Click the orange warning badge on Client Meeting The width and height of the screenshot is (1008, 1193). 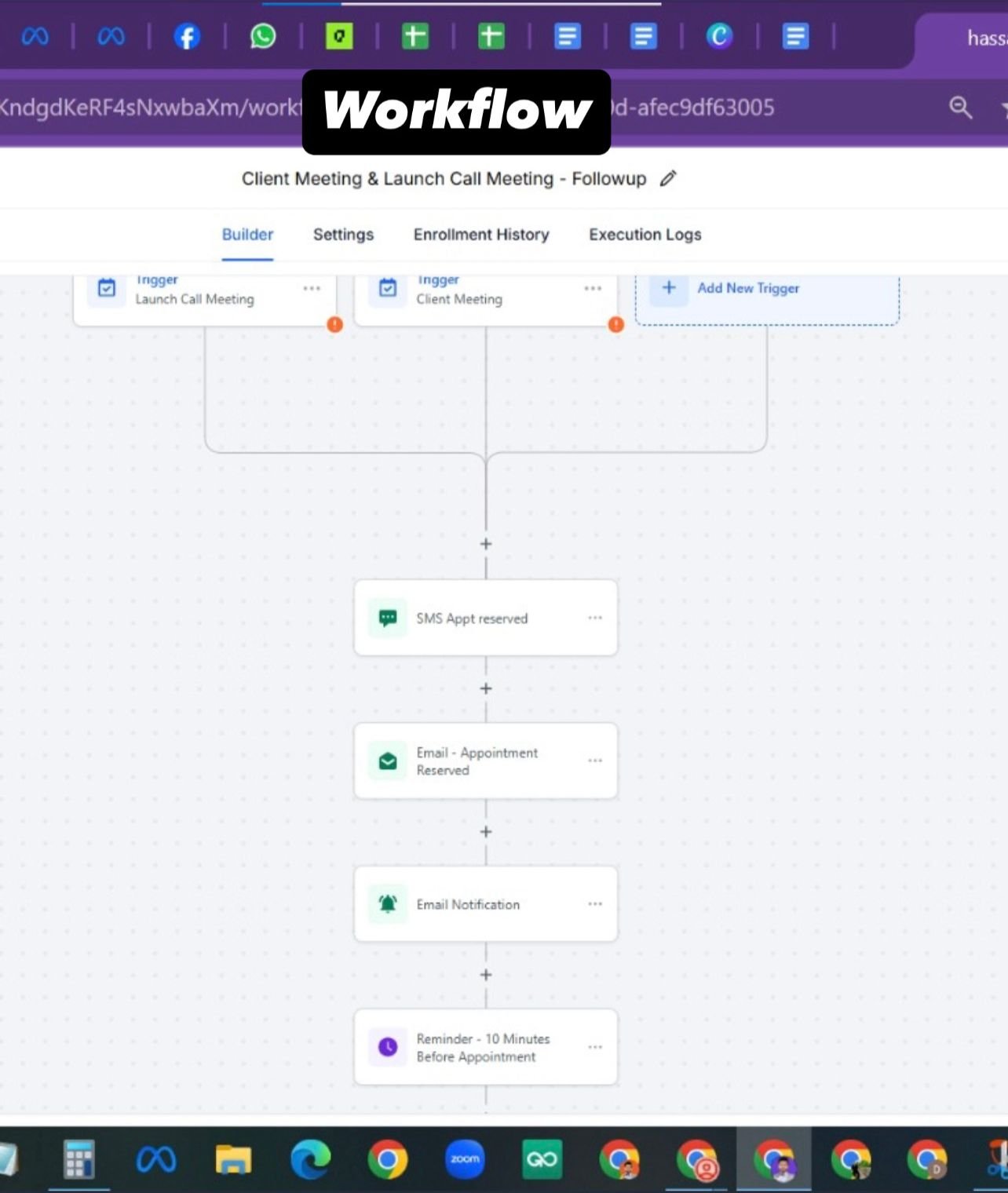point(616,324)
